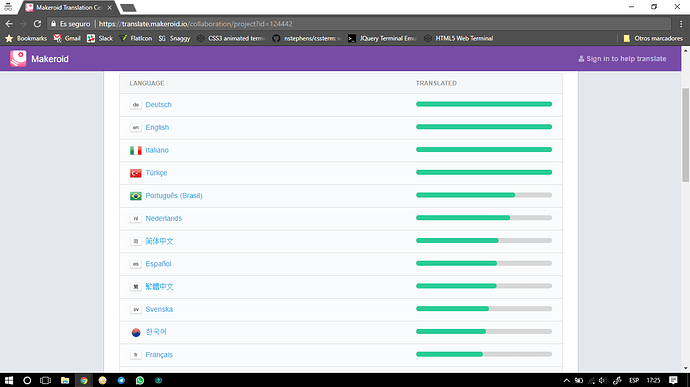Click the 'es' language code badge
This screenshot has height=387, width=690.
pos(136,264)
